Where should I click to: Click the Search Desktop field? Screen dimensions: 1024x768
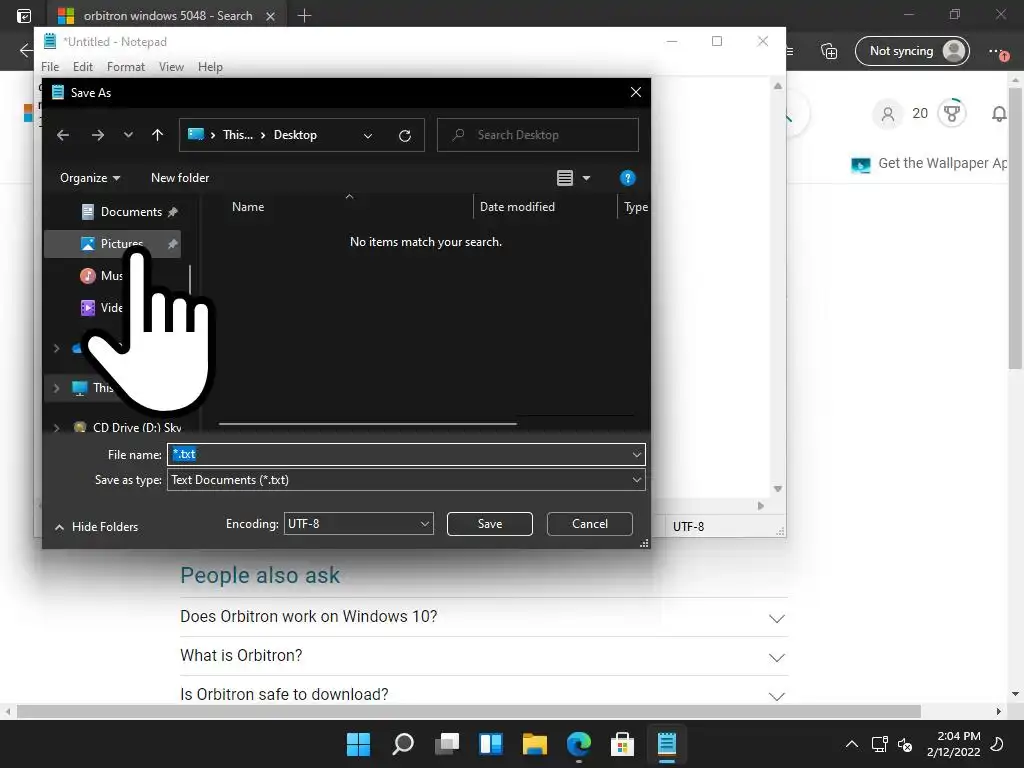tap(537, 135)
